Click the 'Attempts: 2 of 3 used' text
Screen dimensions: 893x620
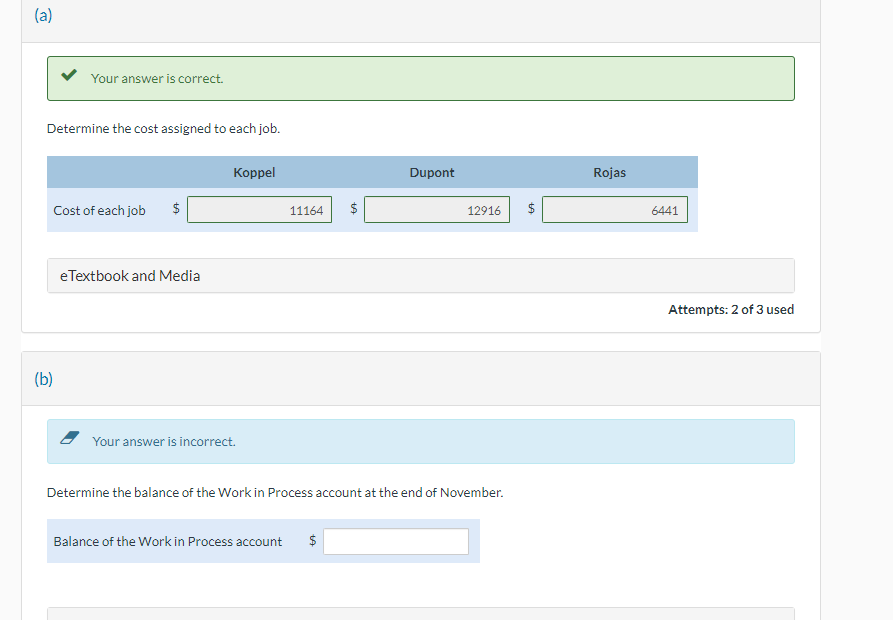pyautogui.click(x=731, y=309)
